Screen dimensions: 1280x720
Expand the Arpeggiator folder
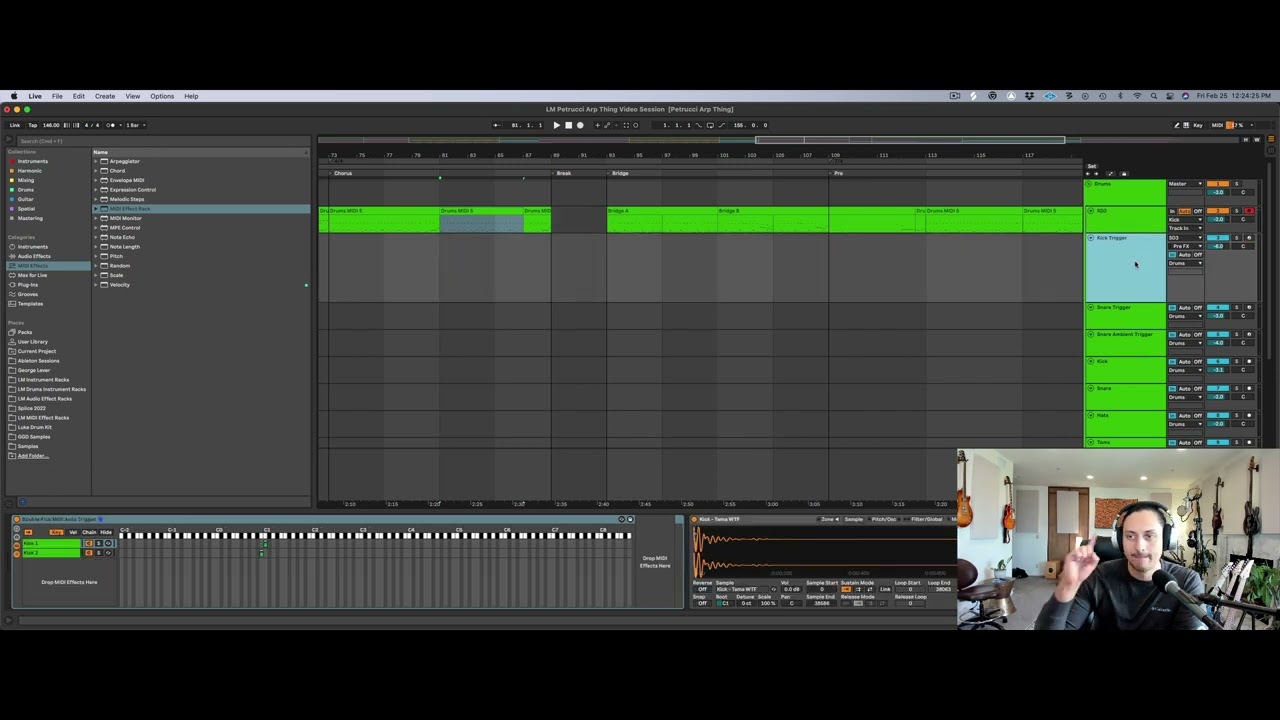tap(96, 161)
